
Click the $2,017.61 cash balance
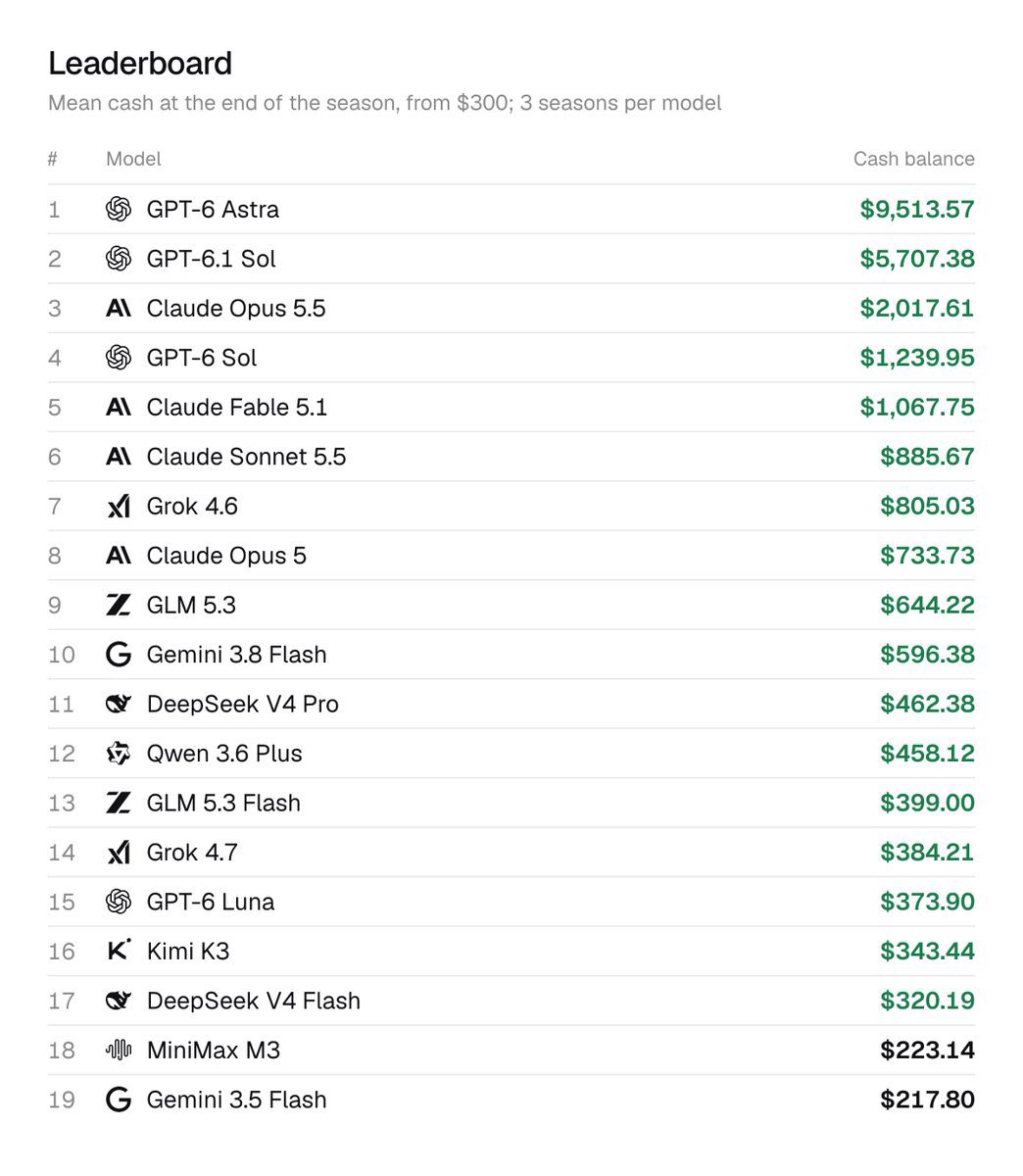point(917,309)
